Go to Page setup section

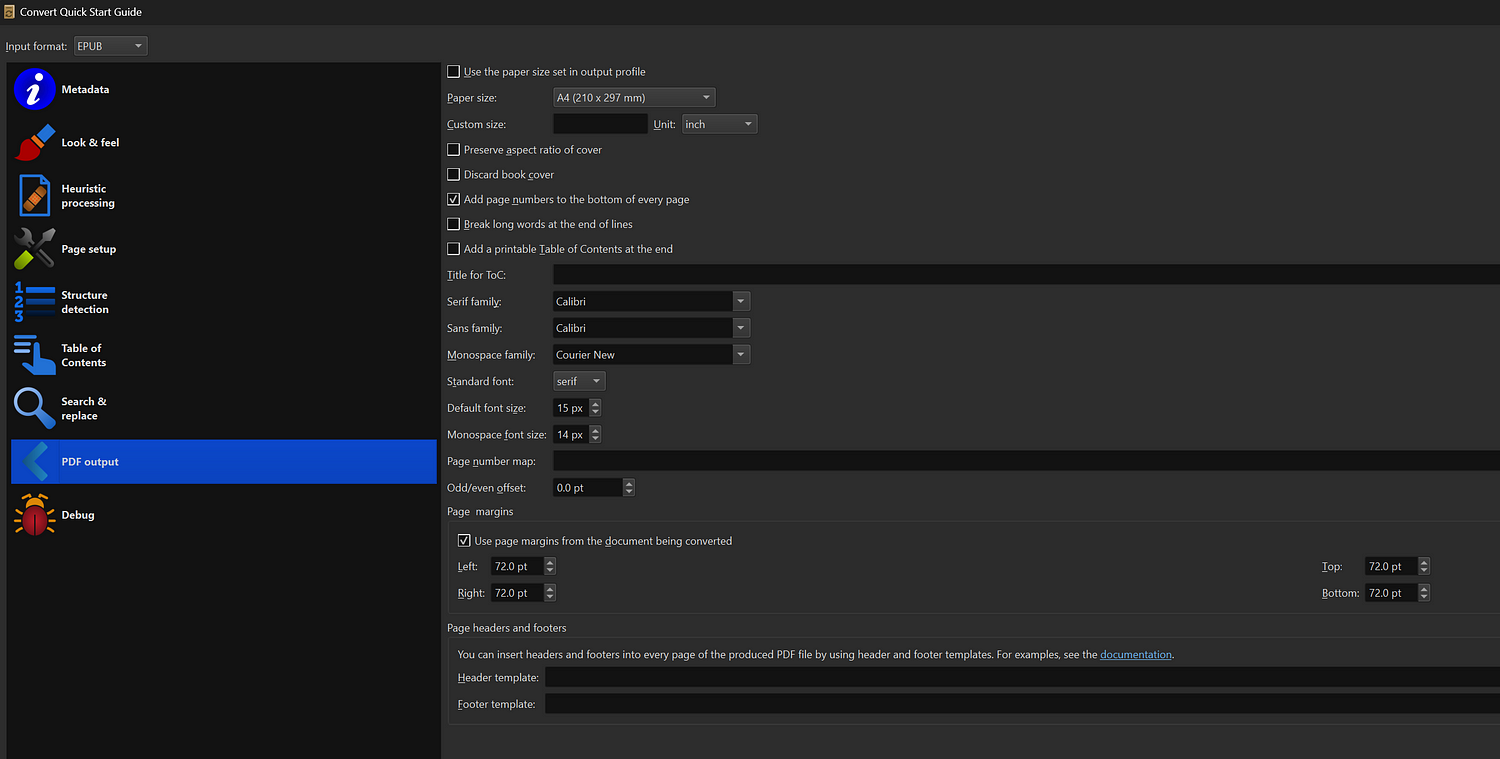224,249
